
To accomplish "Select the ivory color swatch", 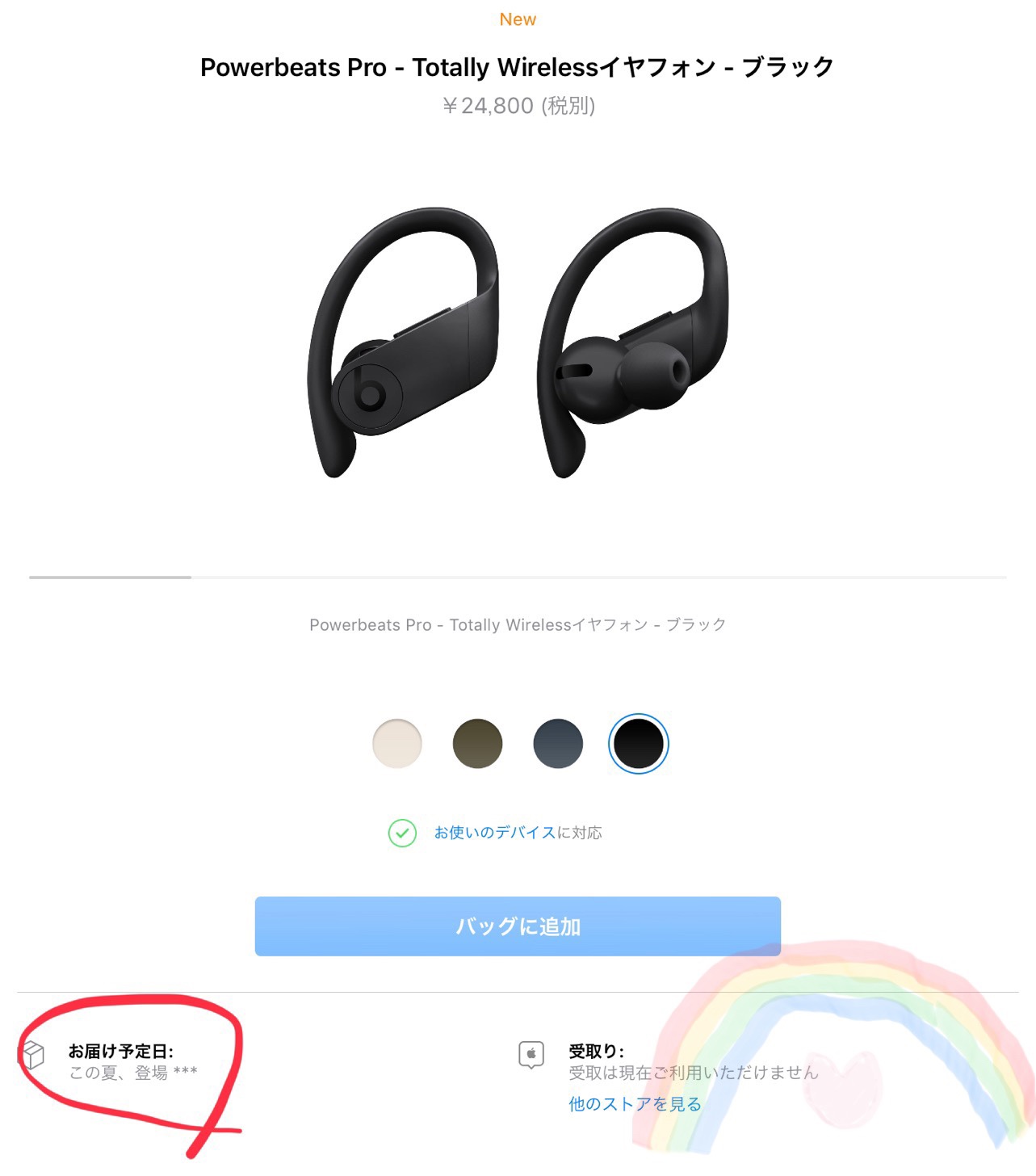I will pos(397,743).
